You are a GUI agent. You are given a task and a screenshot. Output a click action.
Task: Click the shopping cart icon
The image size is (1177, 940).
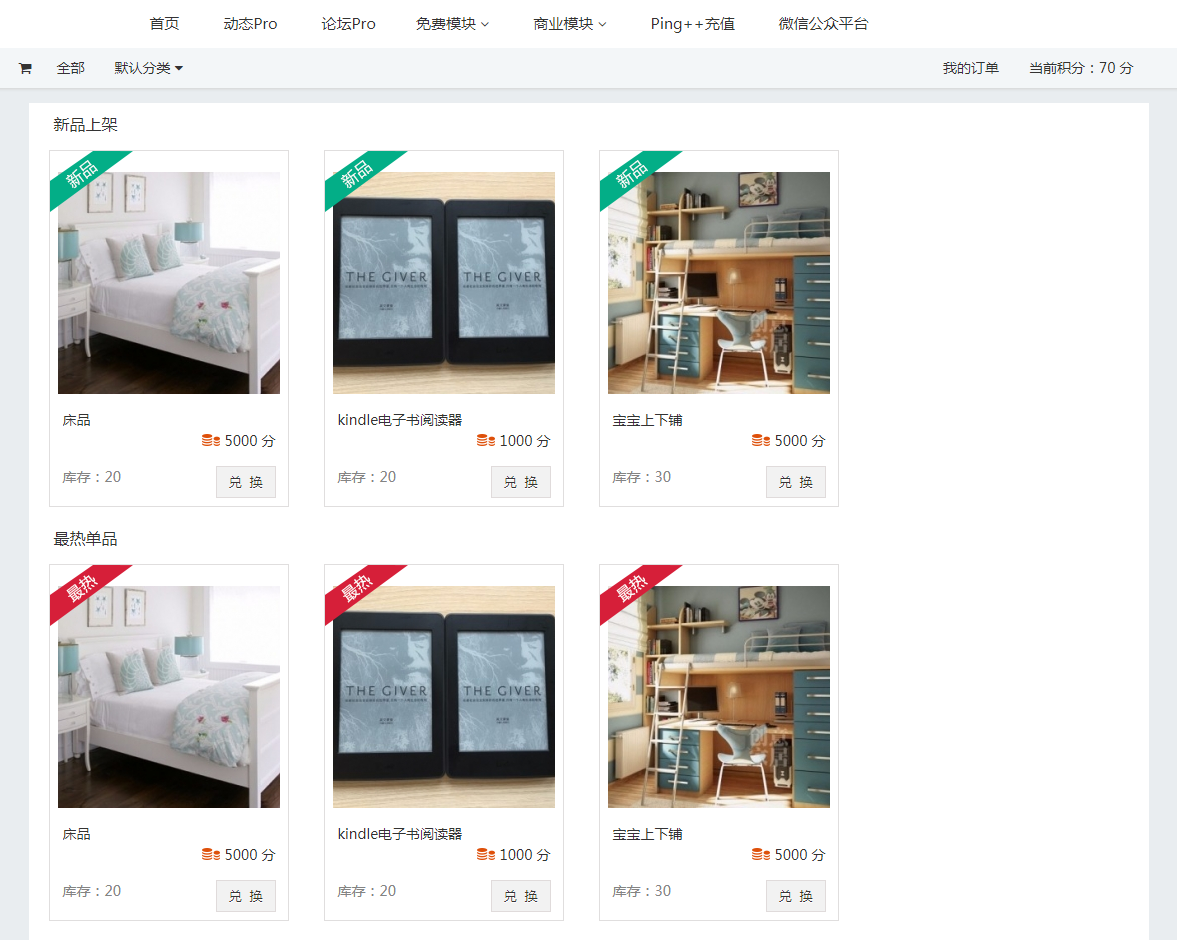[25, 68]
